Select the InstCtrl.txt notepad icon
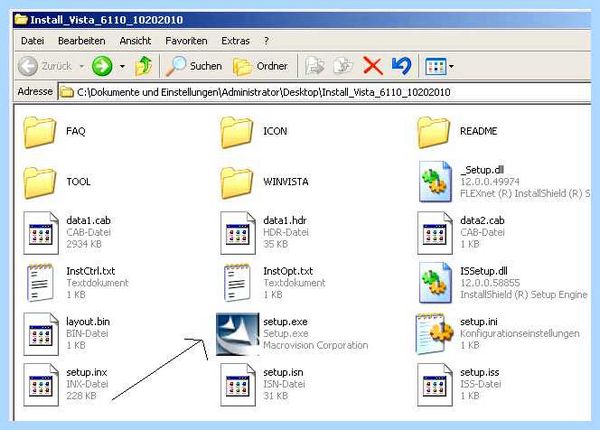600x430 pixels. 40,283
